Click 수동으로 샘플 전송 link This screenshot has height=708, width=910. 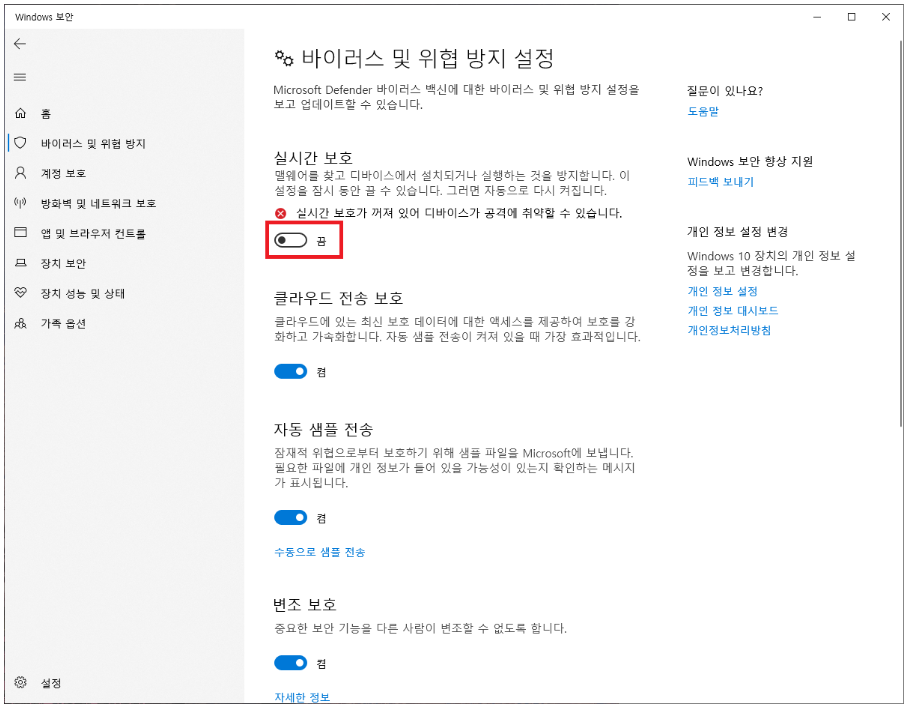click(319, 552)
